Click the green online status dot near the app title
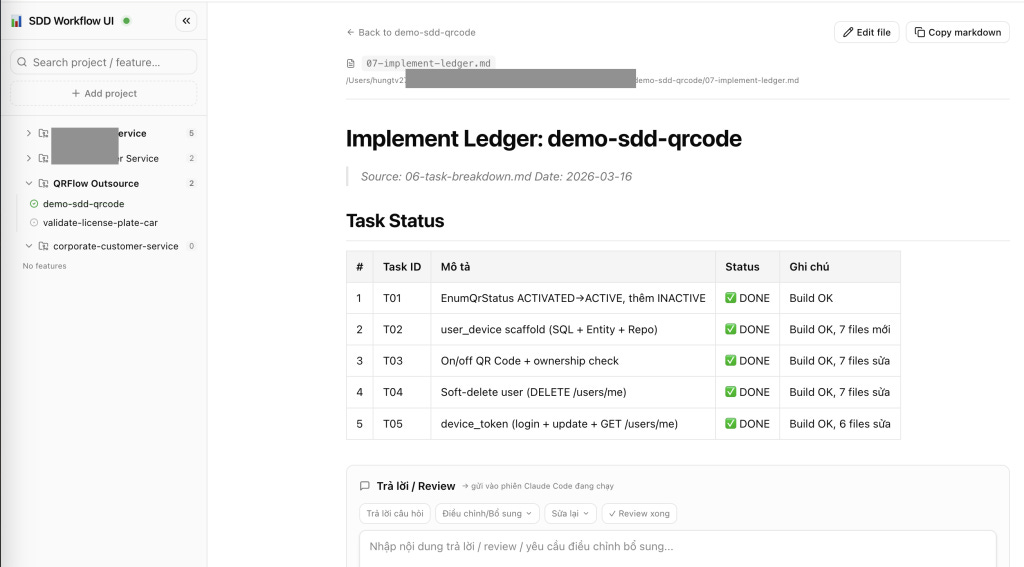 (x=127, y=21)
